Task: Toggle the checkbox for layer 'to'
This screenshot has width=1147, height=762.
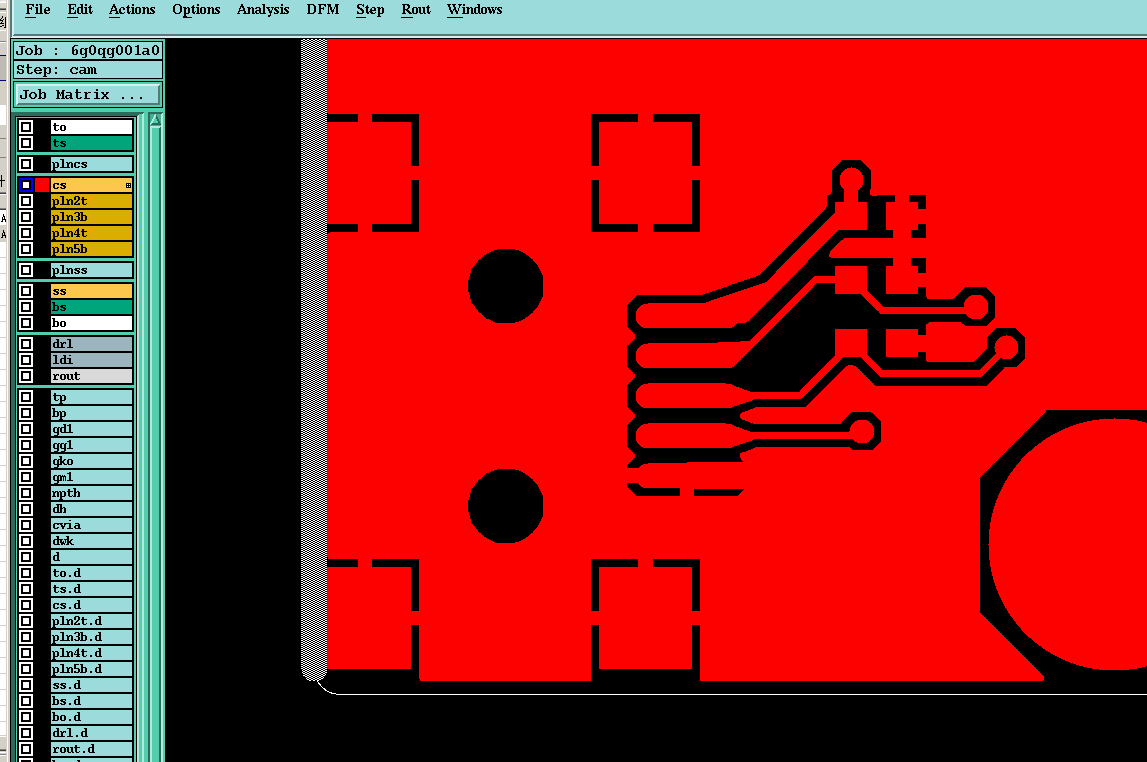Action: click(x=26, y=127)
